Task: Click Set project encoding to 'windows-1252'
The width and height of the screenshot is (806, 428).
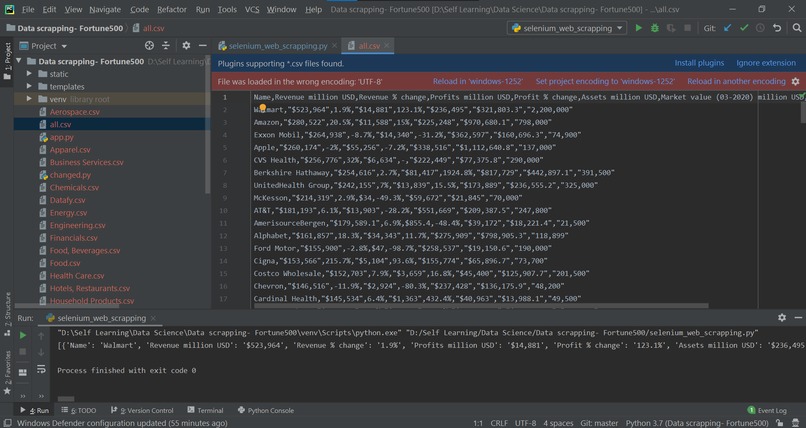Action: click(x=605, y=81)
